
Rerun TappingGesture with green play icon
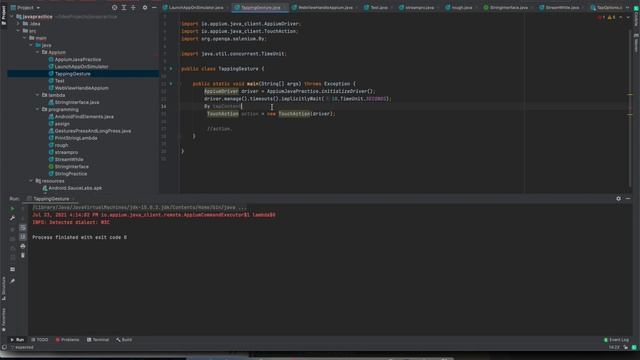[x=12, y=209]
